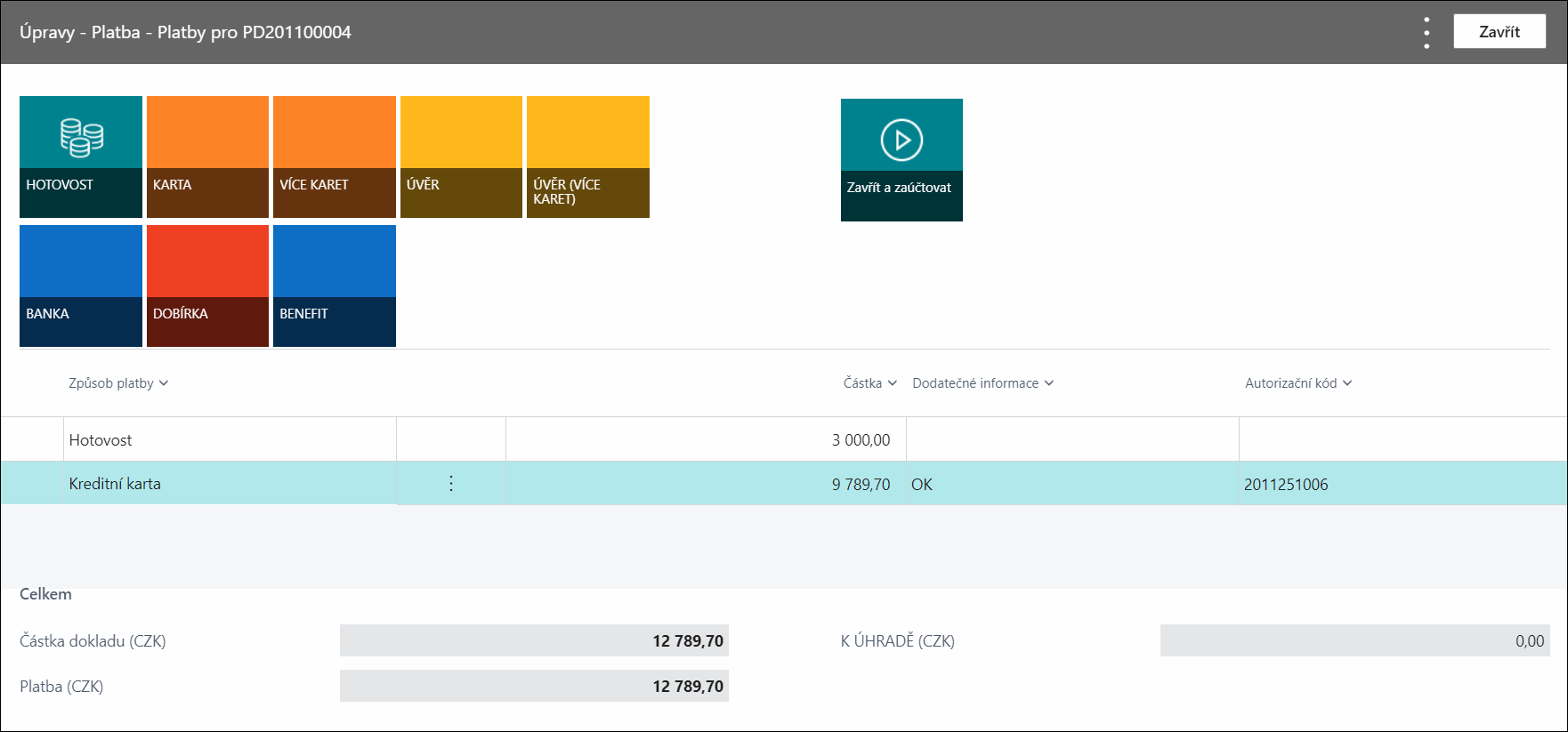Open row options for Kreditní karta
The width and height of the screenshot is (1568, 732).
tap(451, 483)
